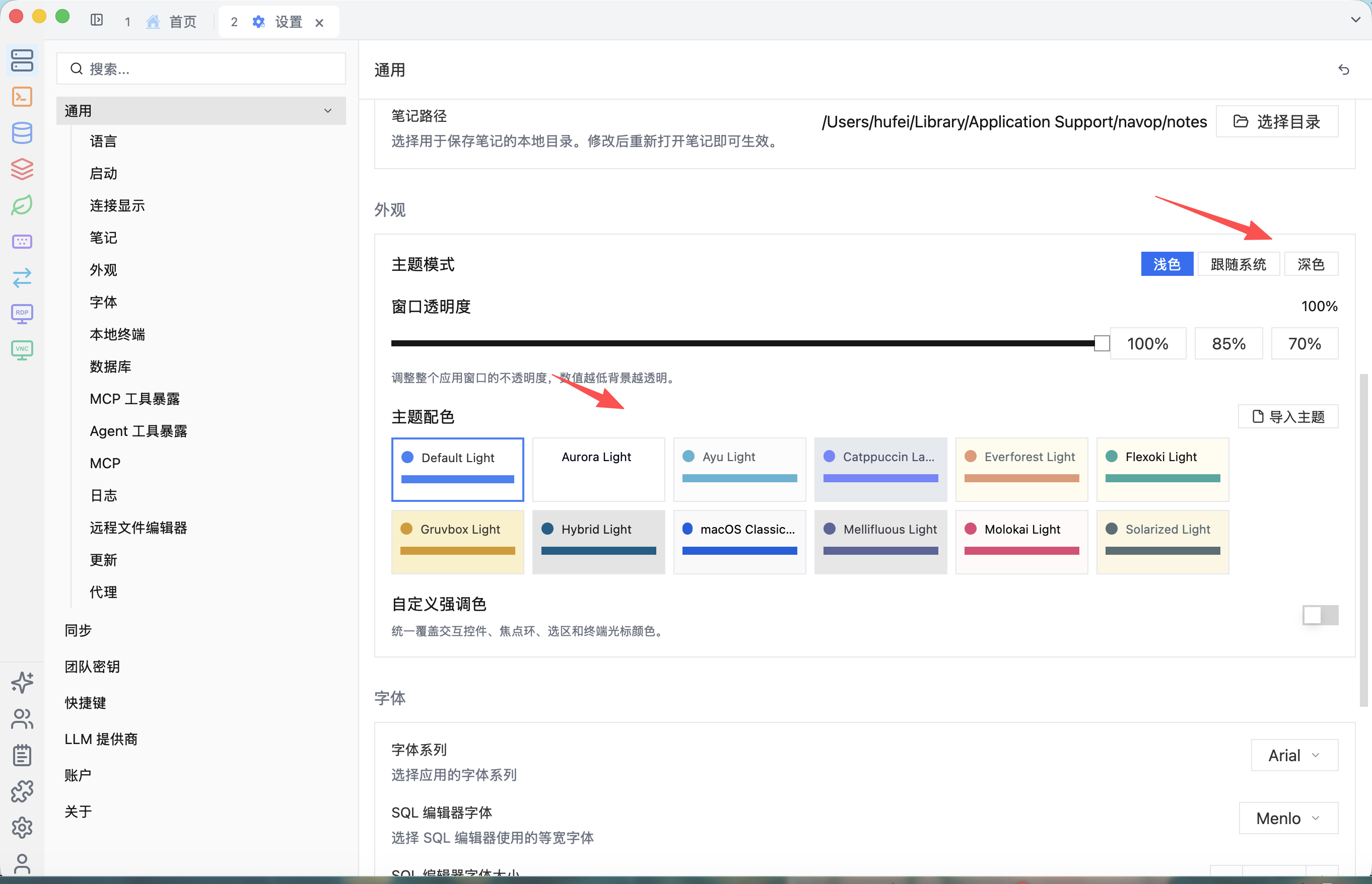
Task: Open the sparkle AI assistant icon
Action: (x=22, y=683)
